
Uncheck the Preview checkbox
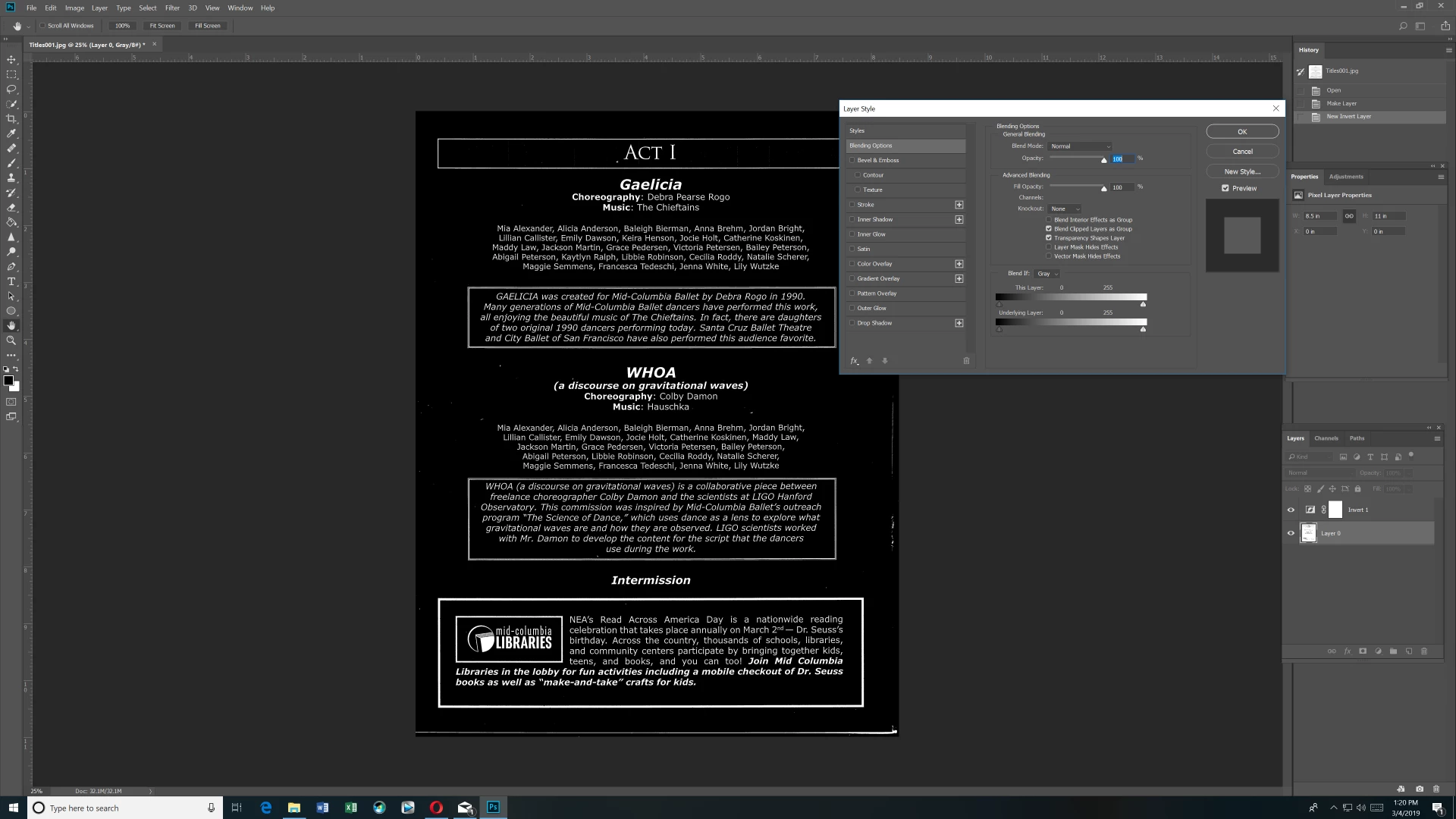(1225, 188)
